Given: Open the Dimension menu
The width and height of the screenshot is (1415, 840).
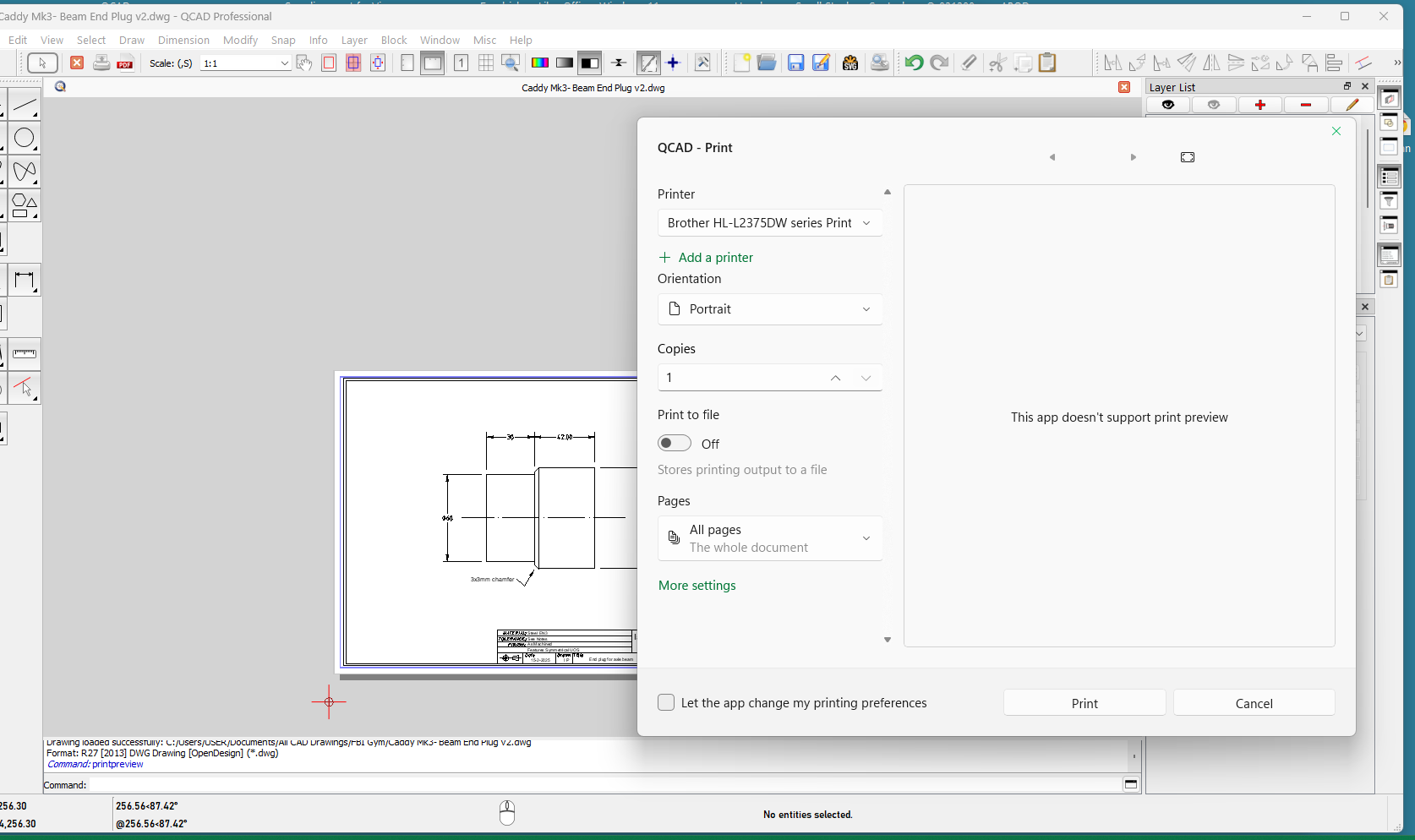Looking at the screenshot, I should tap(183, 40).
